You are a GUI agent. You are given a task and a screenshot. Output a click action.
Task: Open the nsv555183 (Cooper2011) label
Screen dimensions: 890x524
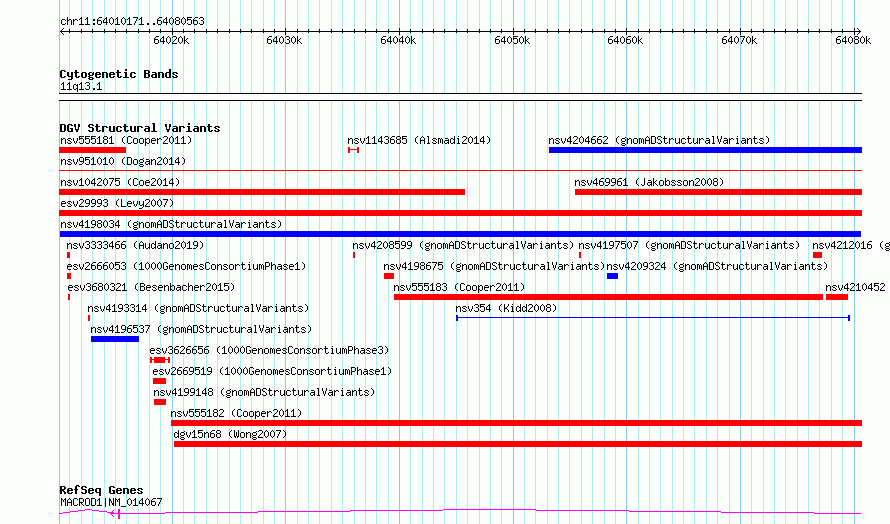point(459,287)
